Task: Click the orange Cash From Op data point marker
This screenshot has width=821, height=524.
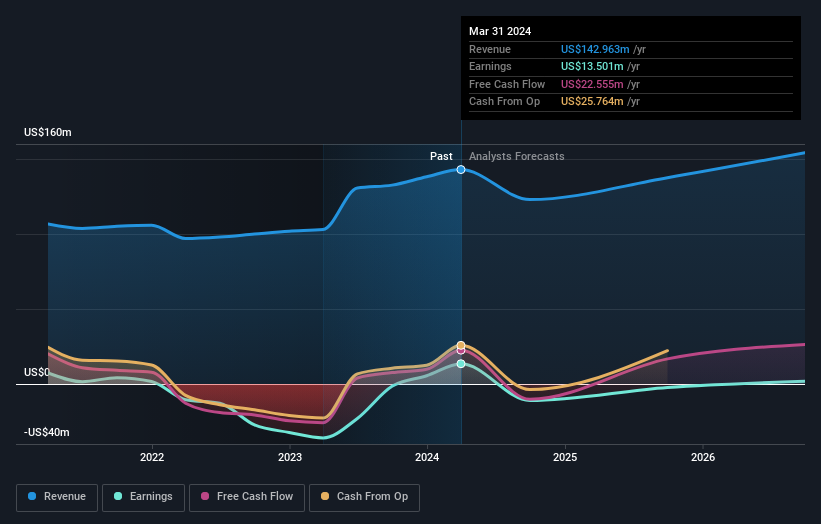Action: [461, 345]
